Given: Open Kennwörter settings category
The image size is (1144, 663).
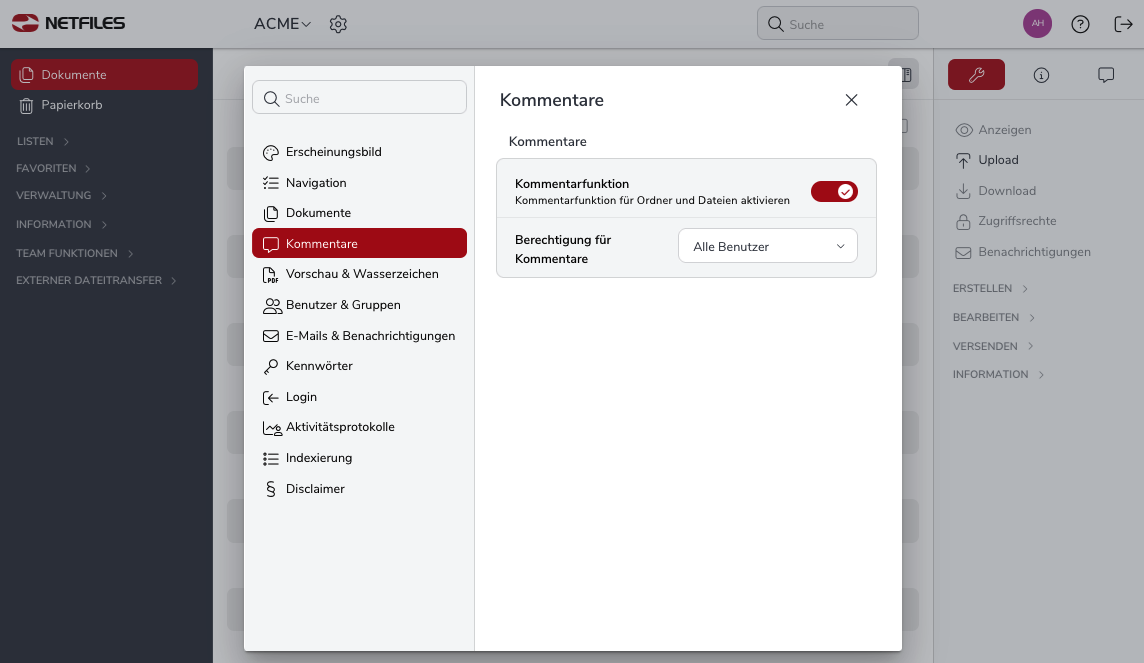Looking at the screenshot, I should [359, 366].
